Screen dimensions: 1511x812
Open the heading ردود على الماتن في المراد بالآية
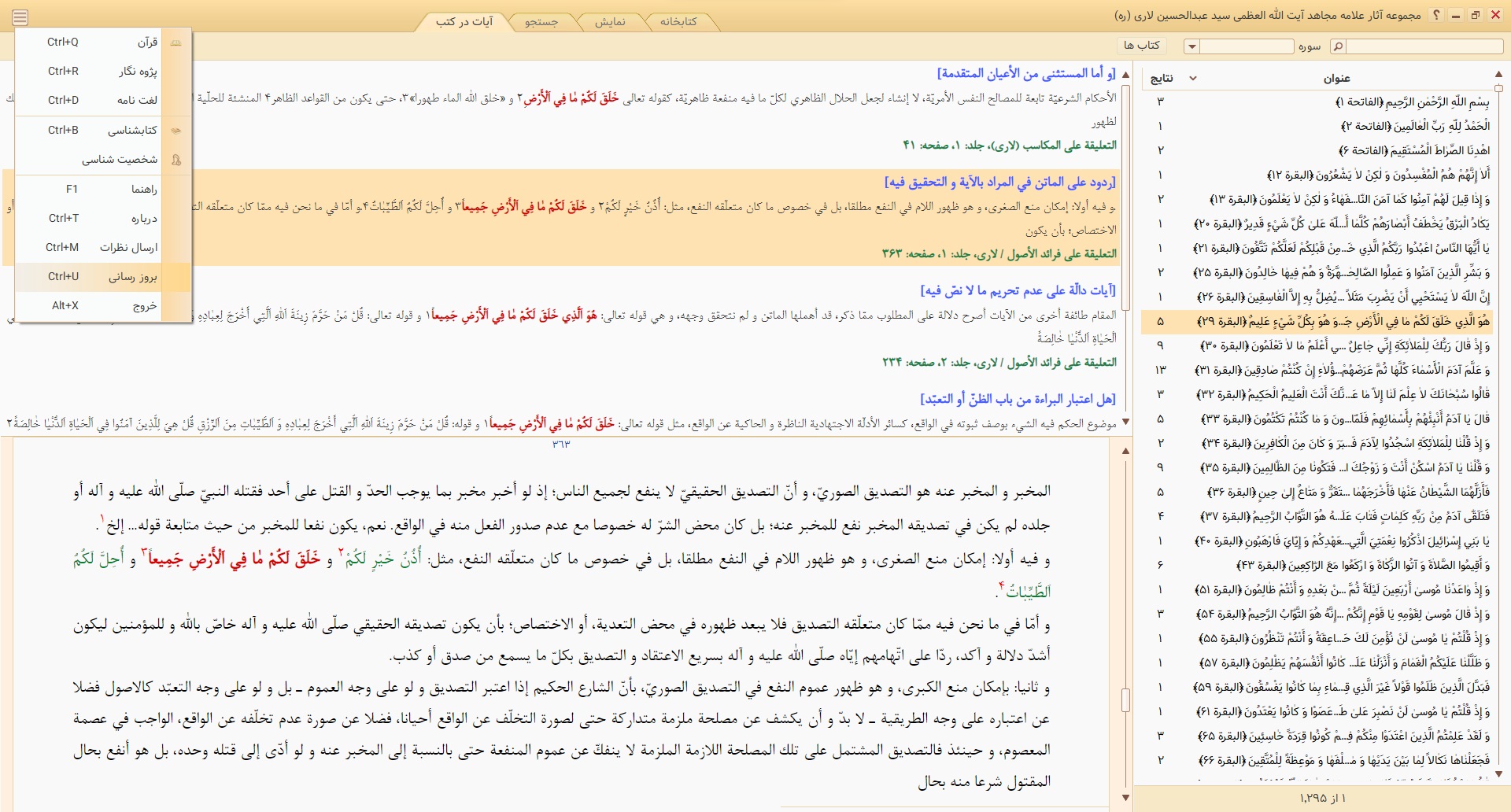999,182
